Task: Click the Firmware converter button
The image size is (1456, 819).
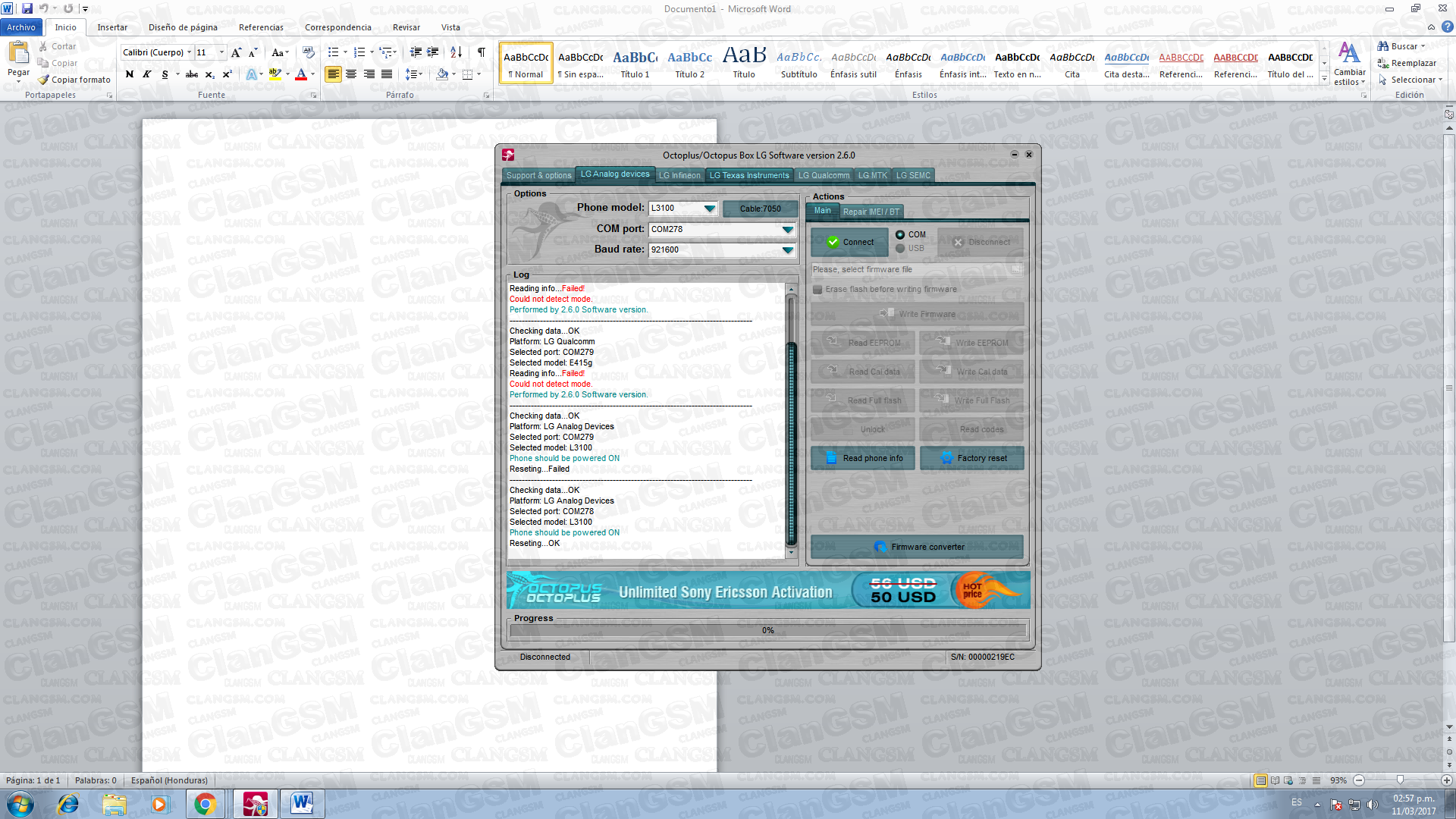Action: 917,547
